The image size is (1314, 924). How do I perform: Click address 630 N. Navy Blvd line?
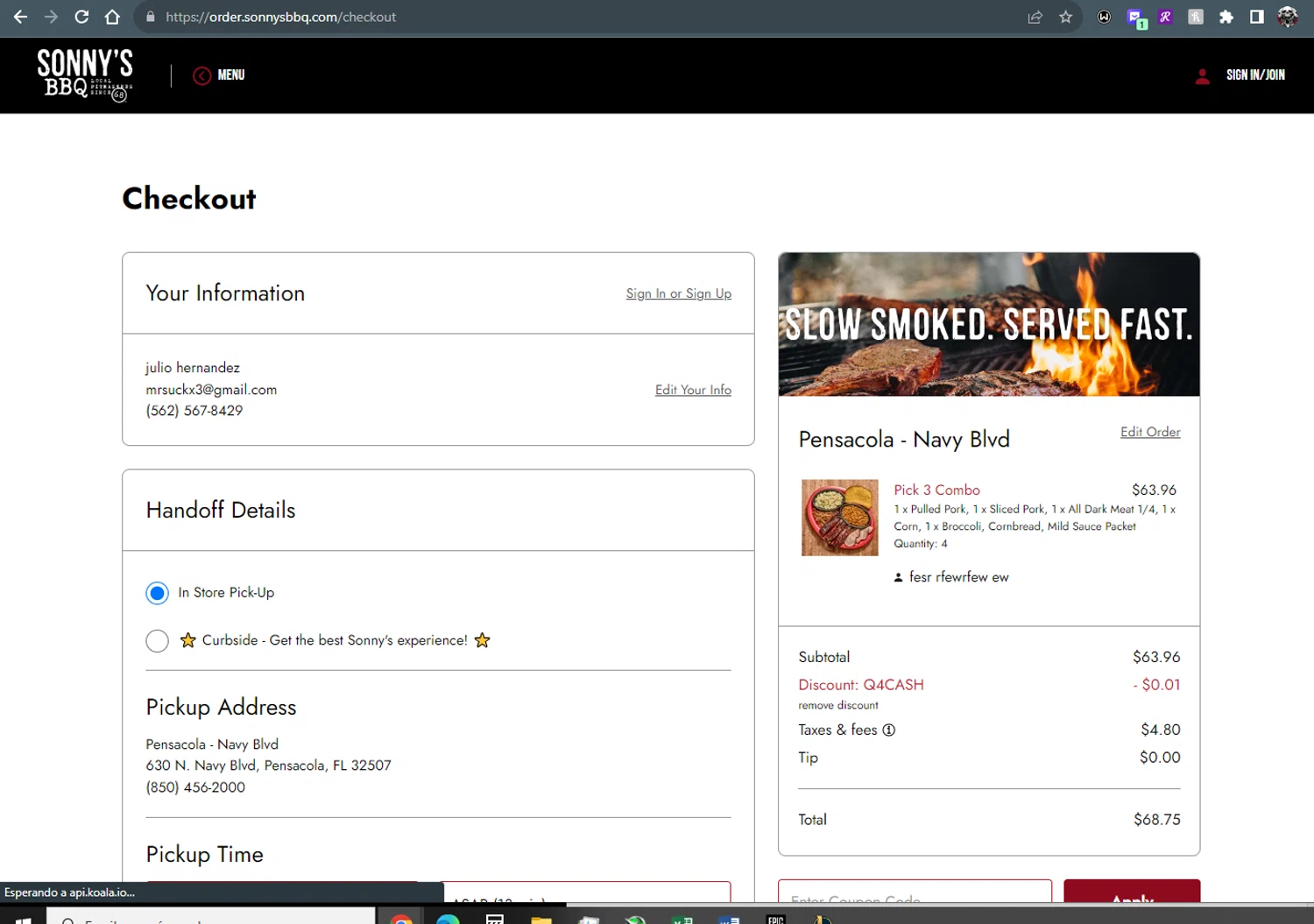click(268, 765)
